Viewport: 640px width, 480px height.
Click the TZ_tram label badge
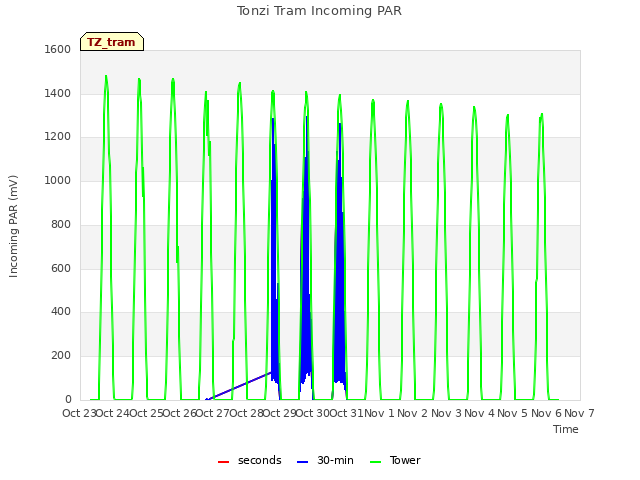pos(112,42)
